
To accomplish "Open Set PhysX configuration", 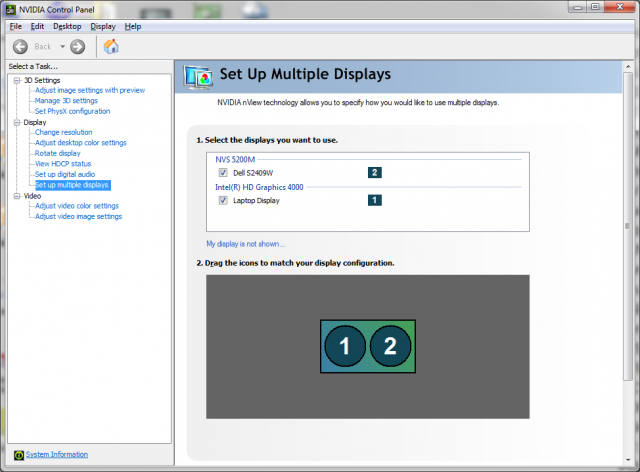I will pyautogui.click(x=72, y=111).
